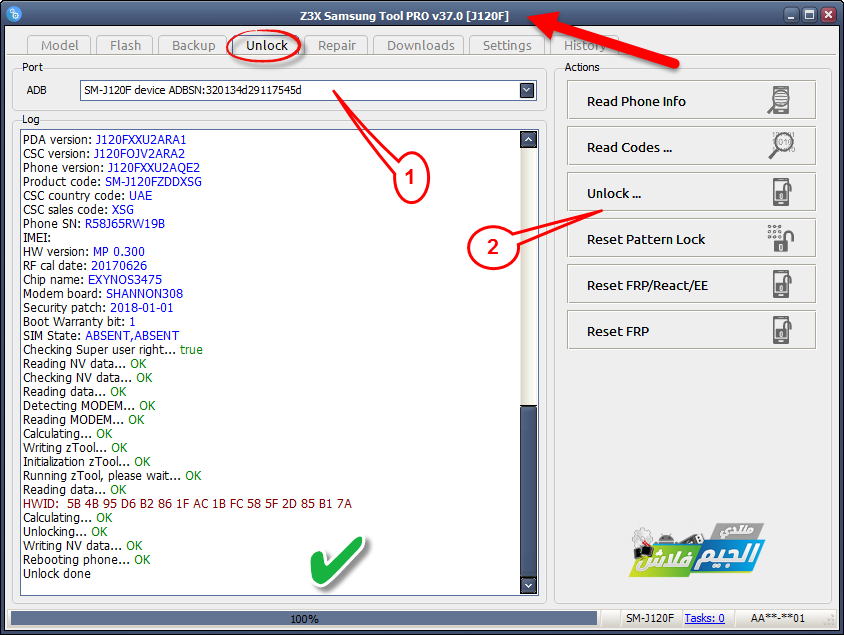Click the Chip name EXYNOS3475 line
844x635 pixels.
point(92,280)
